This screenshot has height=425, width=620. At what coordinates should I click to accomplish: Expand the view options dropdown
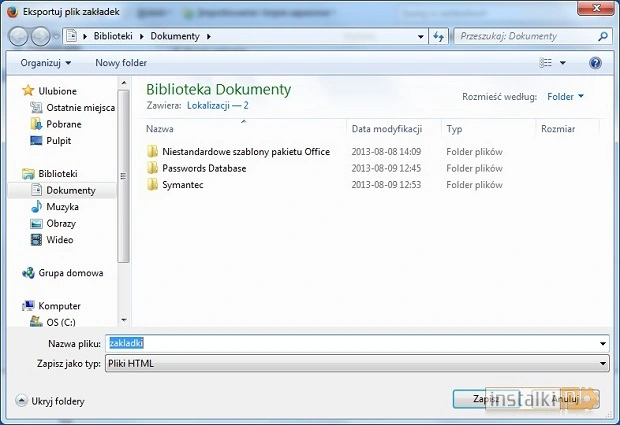[563, 63]
